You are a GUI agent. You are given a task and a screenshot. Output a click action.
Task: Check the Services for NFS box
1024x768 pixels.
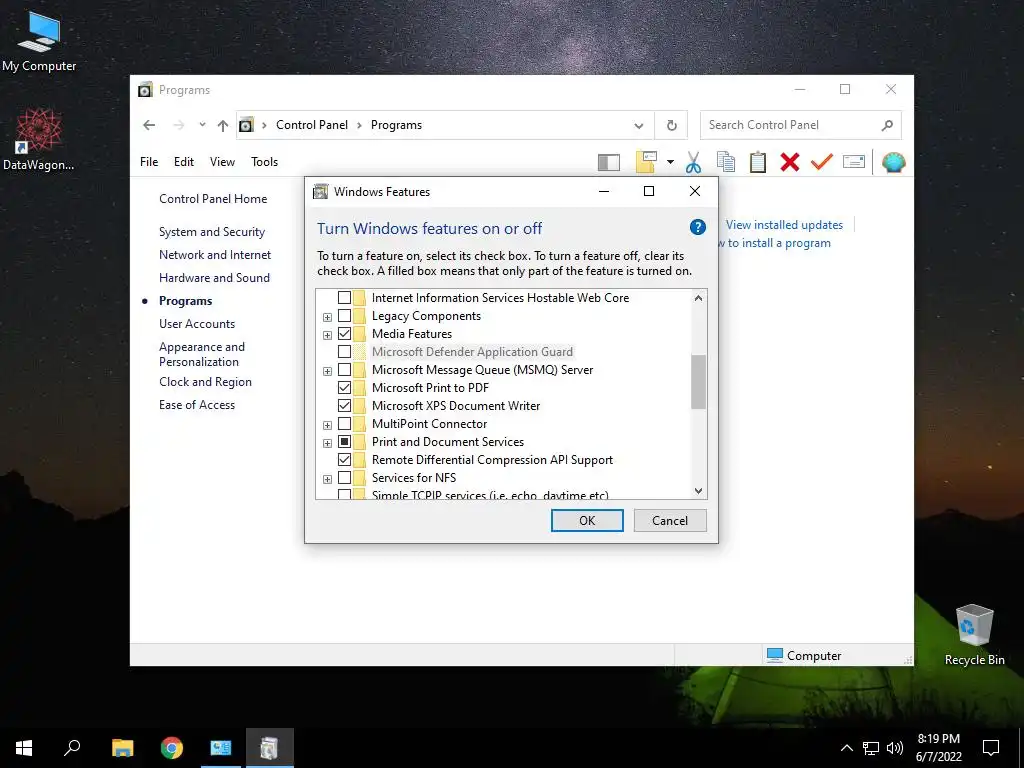pos(344,478)
